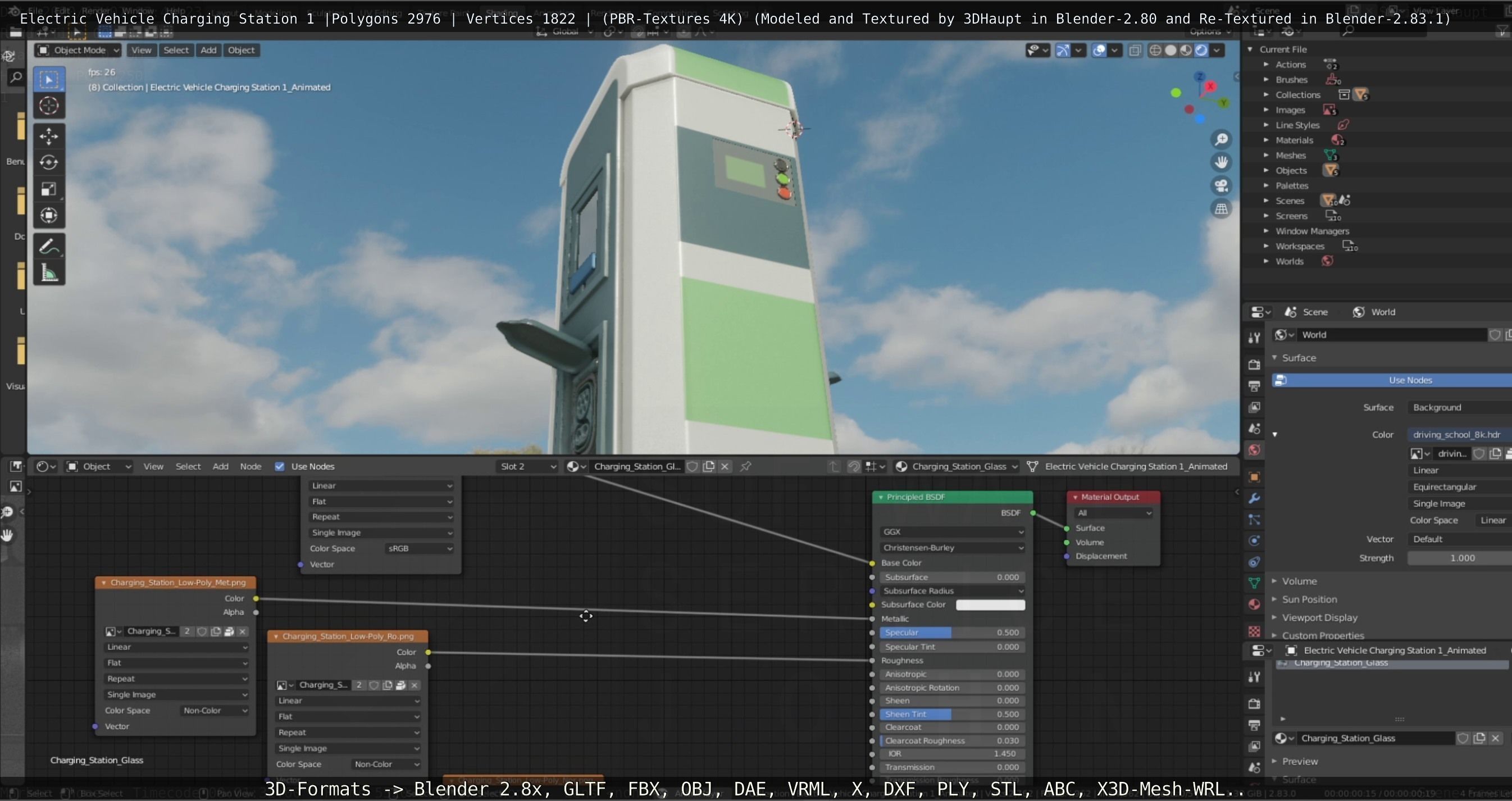Switch to solid shading mode
Screen dimensions: 1512x801
click(x=1171, y=51)
